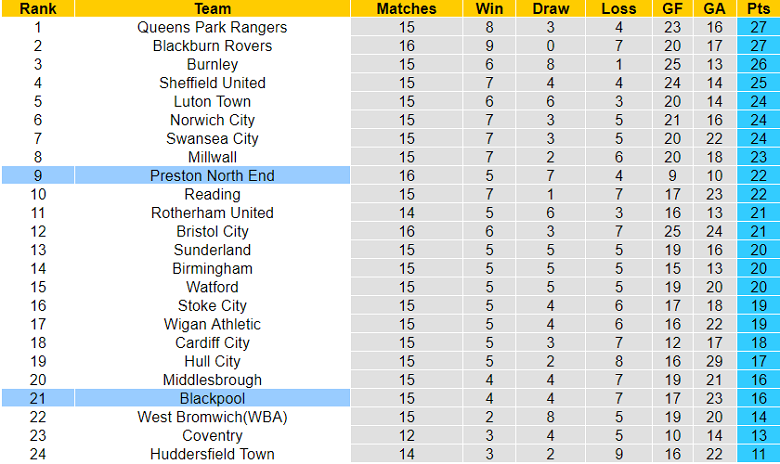Click the Draw column header

point(551,9)
